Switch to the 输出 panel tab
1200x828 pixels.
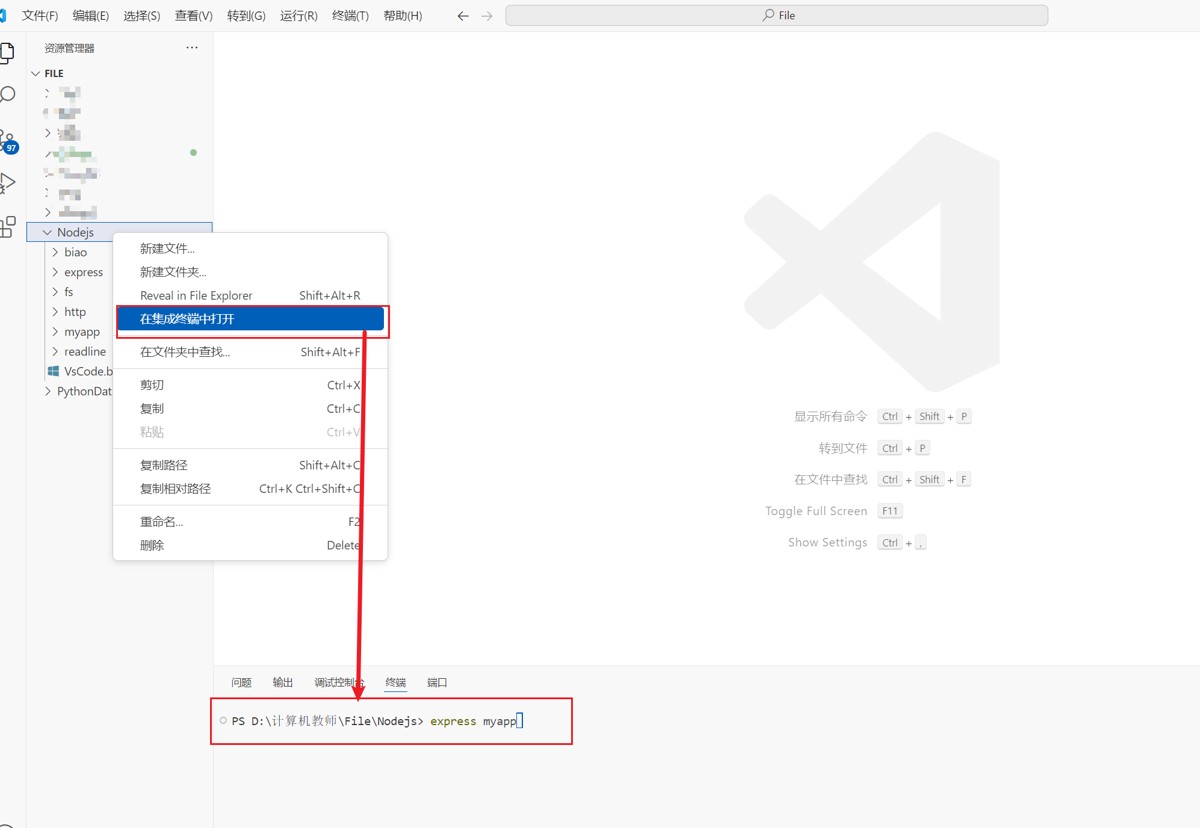pos(283,682)
